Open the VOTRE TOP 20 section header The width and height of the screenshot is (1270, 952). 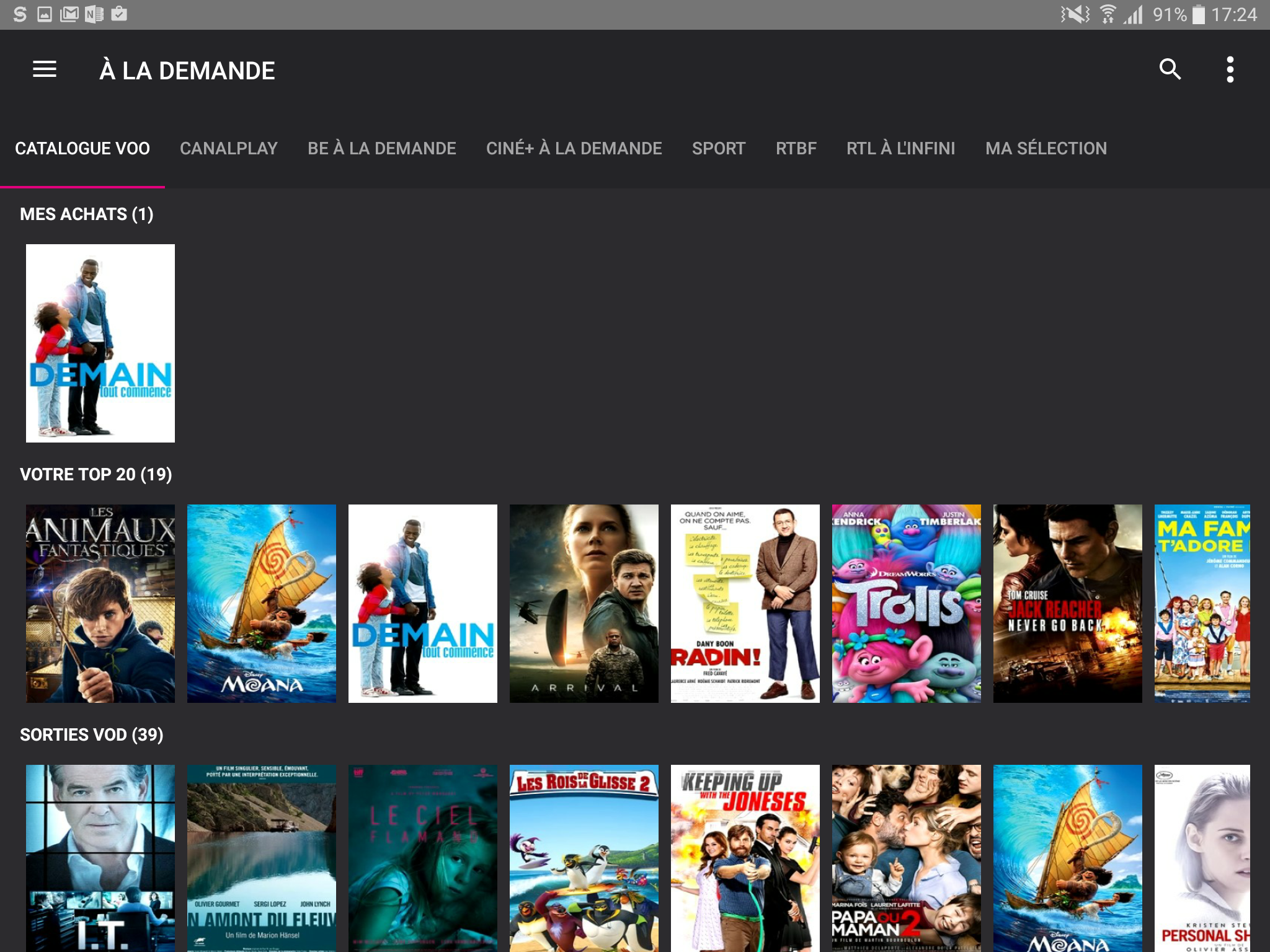coord(96,475)
